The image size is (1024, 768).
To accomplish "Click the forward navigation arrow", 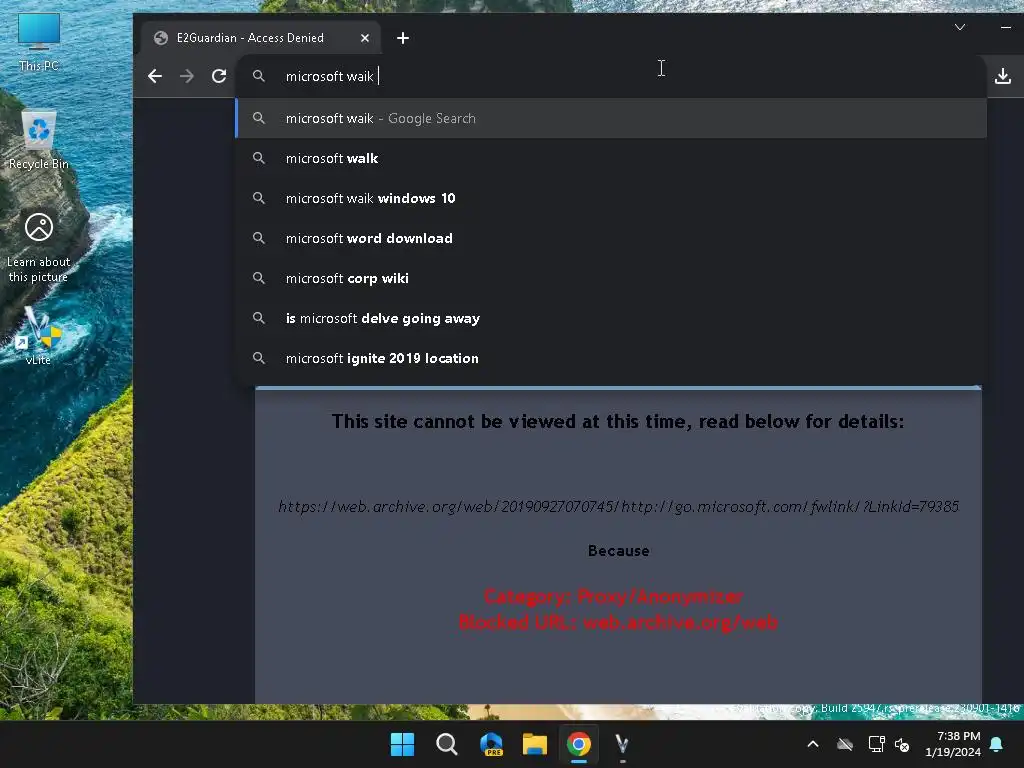I will 187,76.
